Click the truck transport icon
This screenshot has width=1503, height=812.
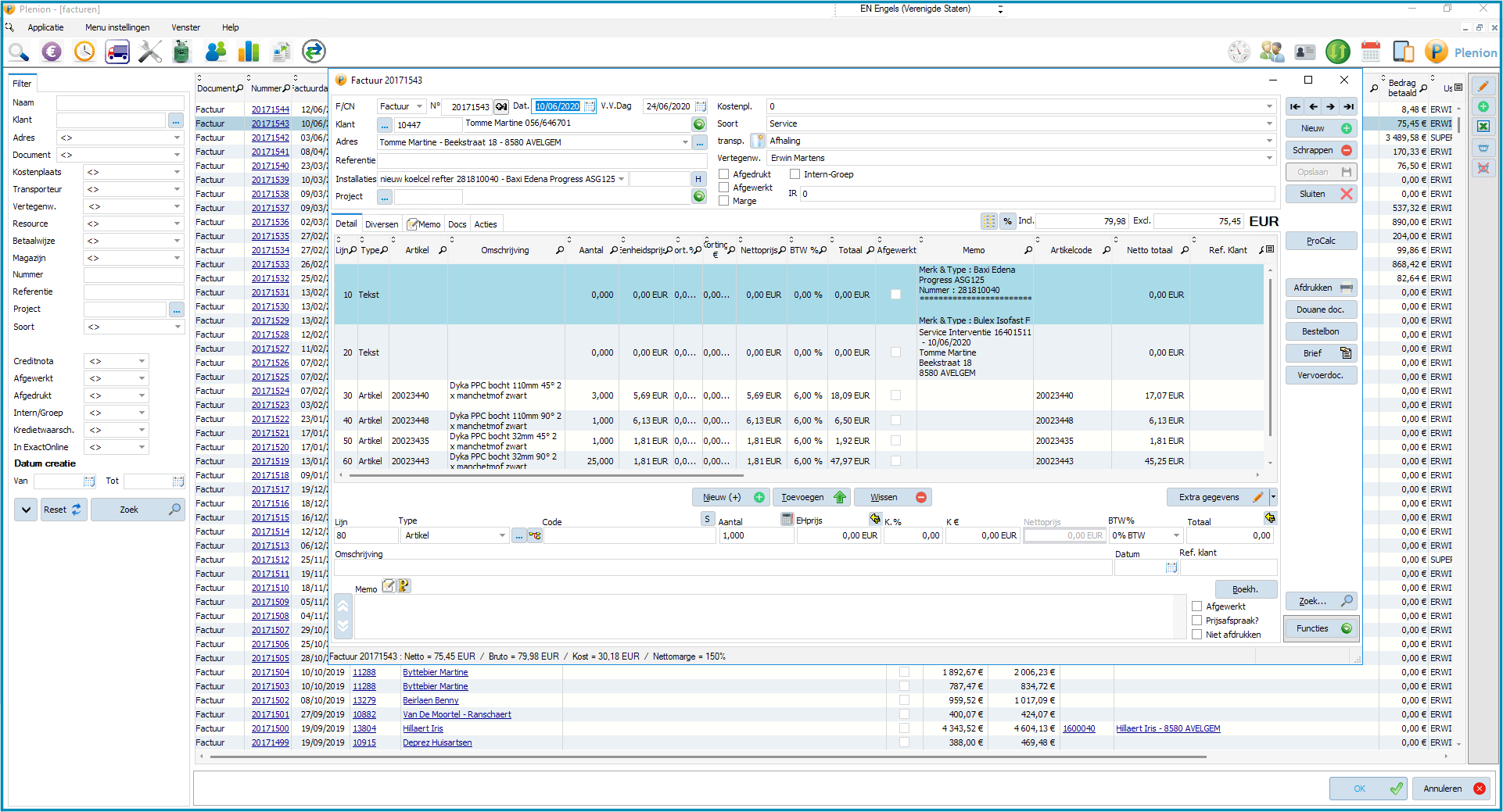[117, 52]
